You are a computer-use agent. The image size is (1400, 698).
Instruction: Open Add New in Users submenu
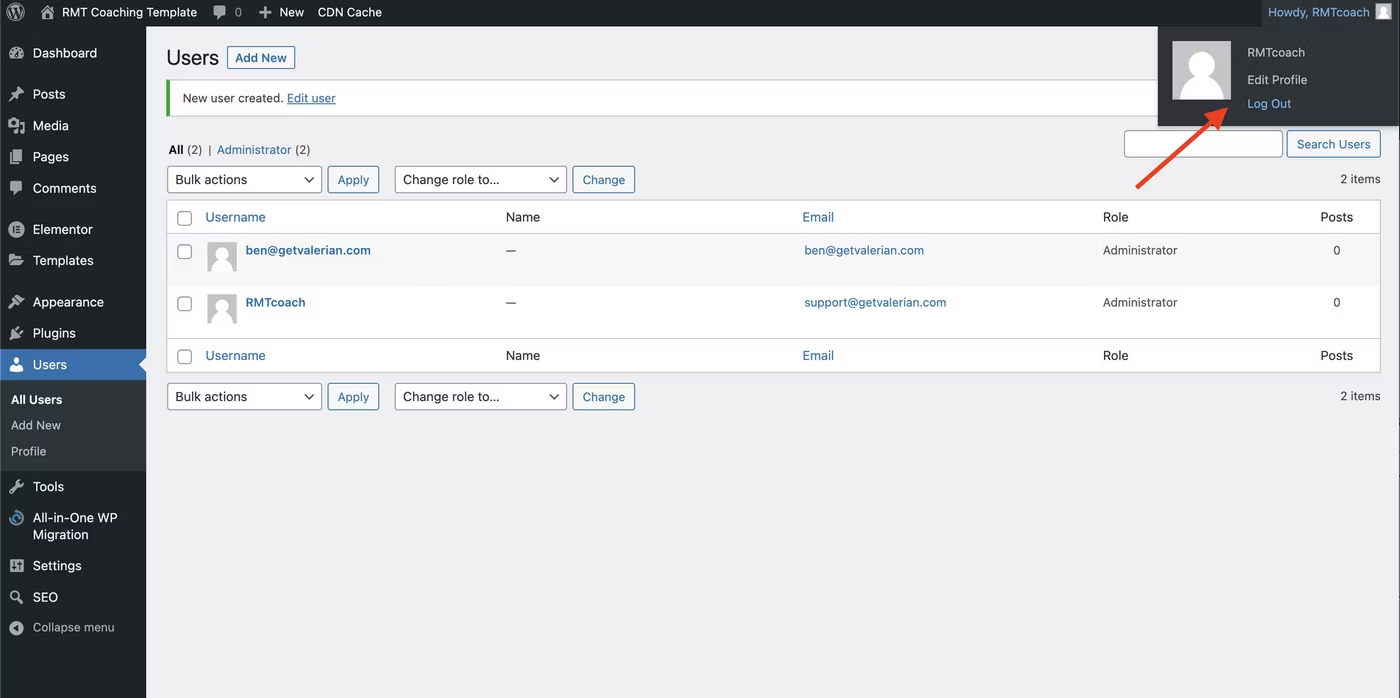36,425
